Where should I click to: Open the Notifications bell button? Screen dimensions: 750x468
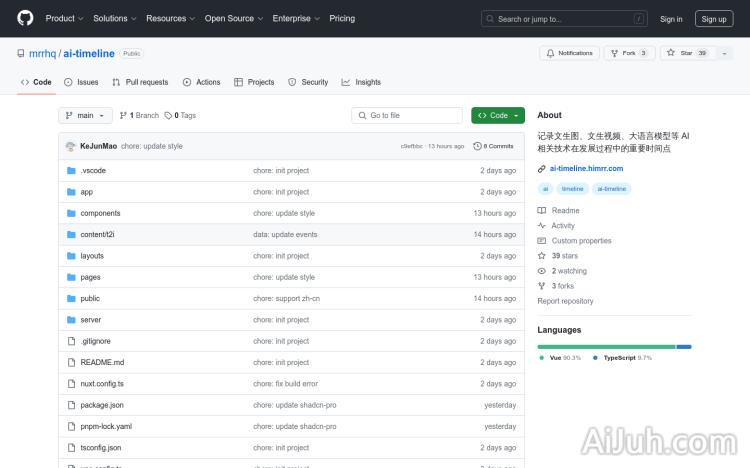click(x=569, y=53)
